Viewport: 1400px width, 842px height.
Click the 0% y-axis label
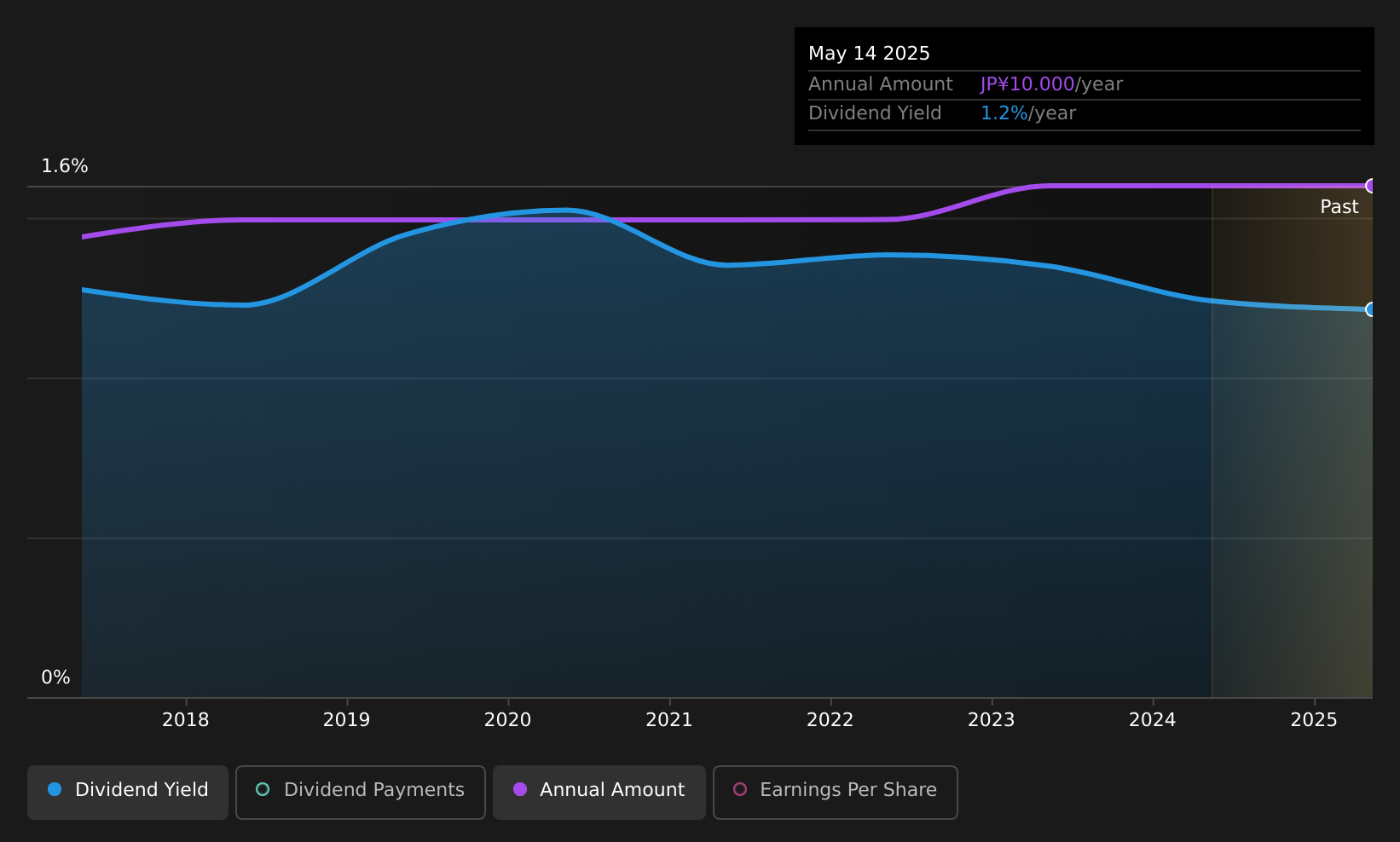pos(55,678)
